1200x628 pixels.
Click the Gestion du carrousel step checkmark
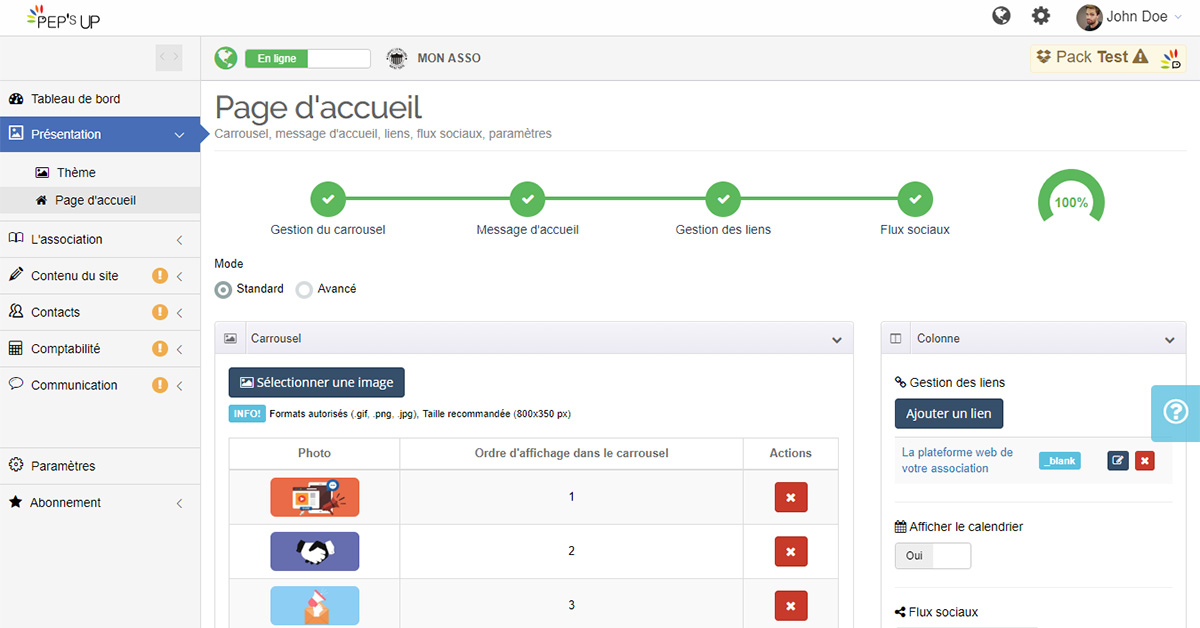[328, 199]
